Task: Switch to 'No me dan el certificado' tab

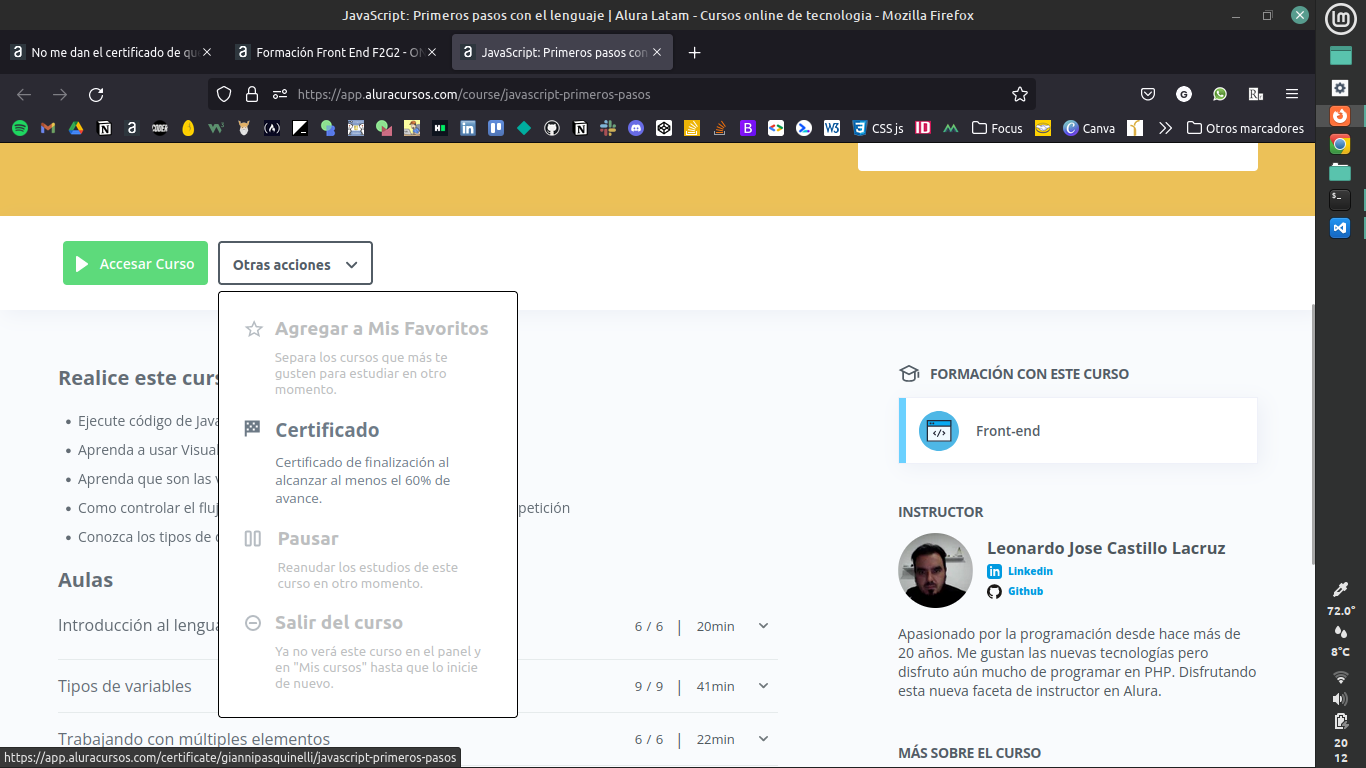Action: (112, 52)
